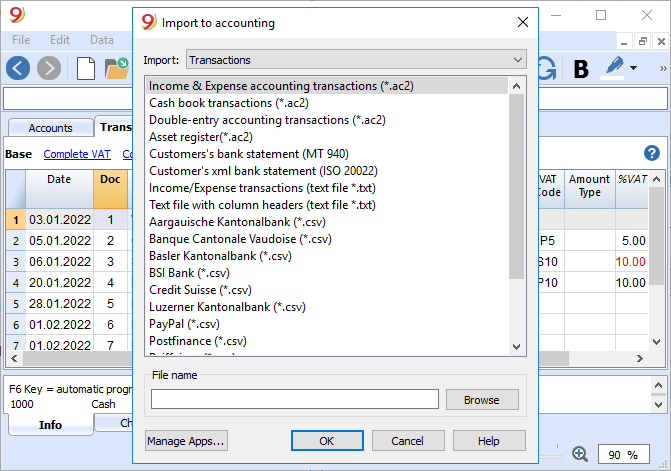Open help with blue question mark icon

[x=652, y=153]
